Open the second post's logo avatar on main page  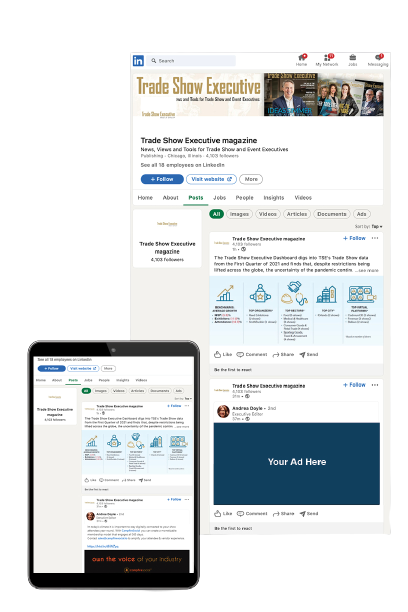(x=221, y=390)
